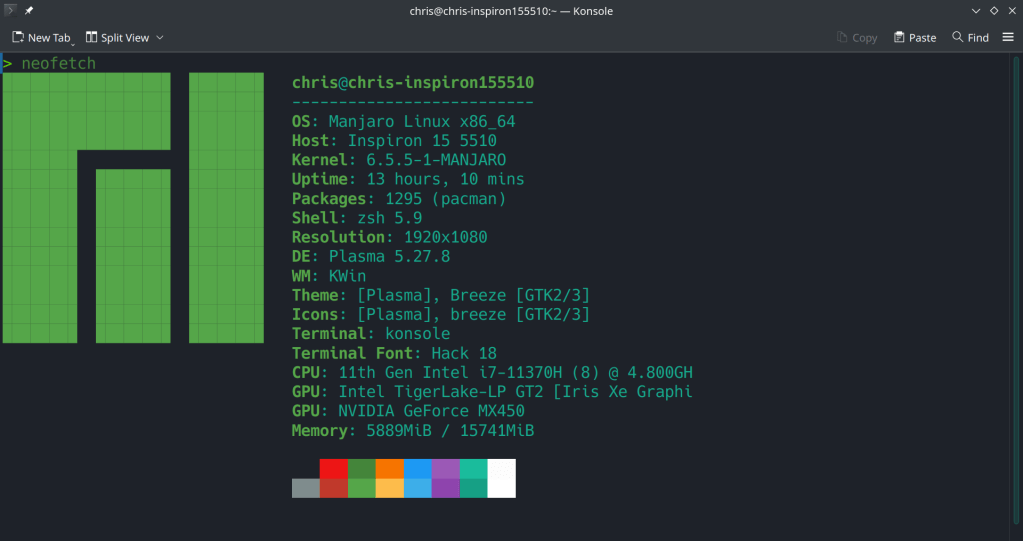The image size is (1023, 541).
Task: Click the bright red color block
Action: pyautogui.click(x=333, y=468)
